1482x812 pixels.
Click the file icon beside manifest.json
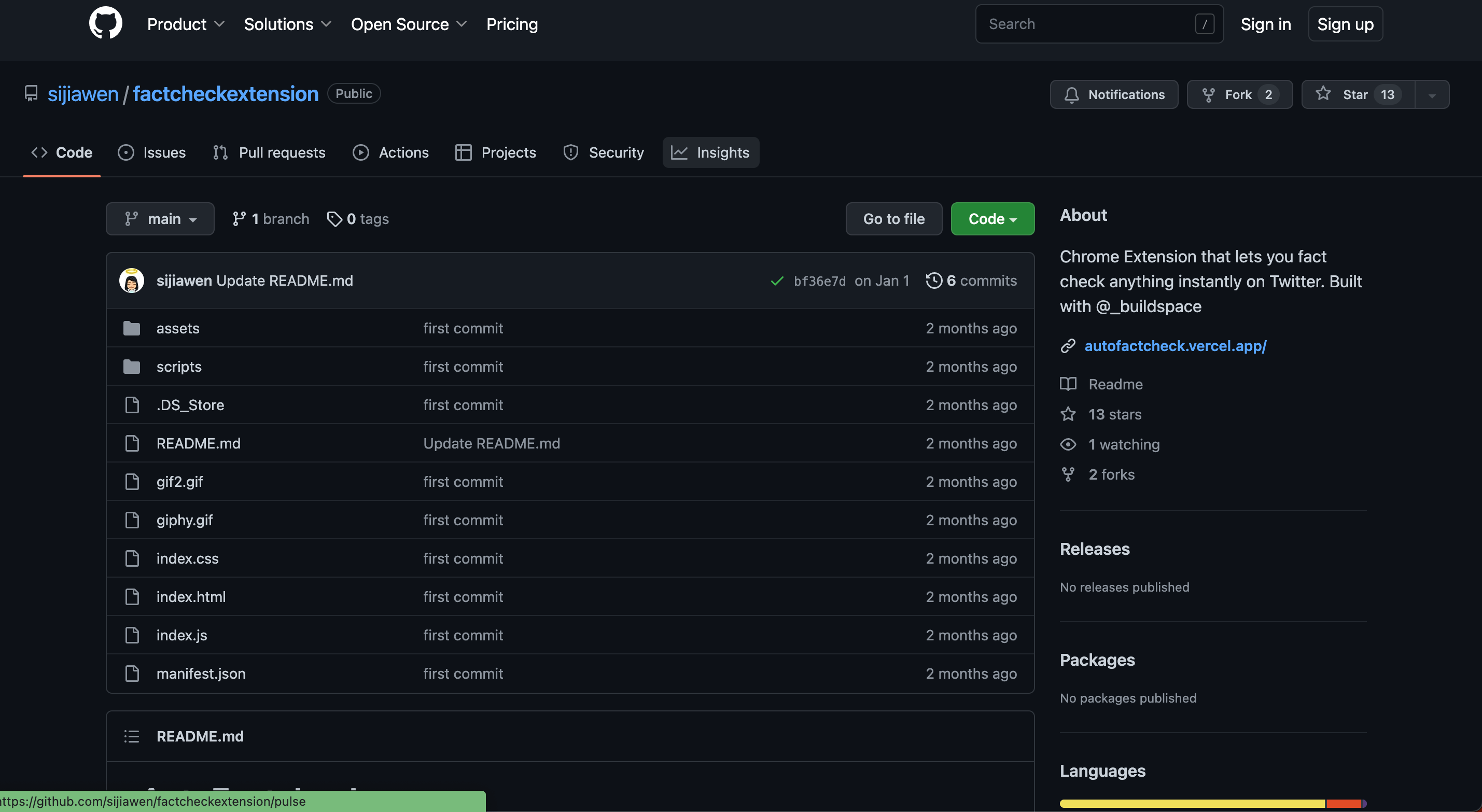[x=132, y=674]
